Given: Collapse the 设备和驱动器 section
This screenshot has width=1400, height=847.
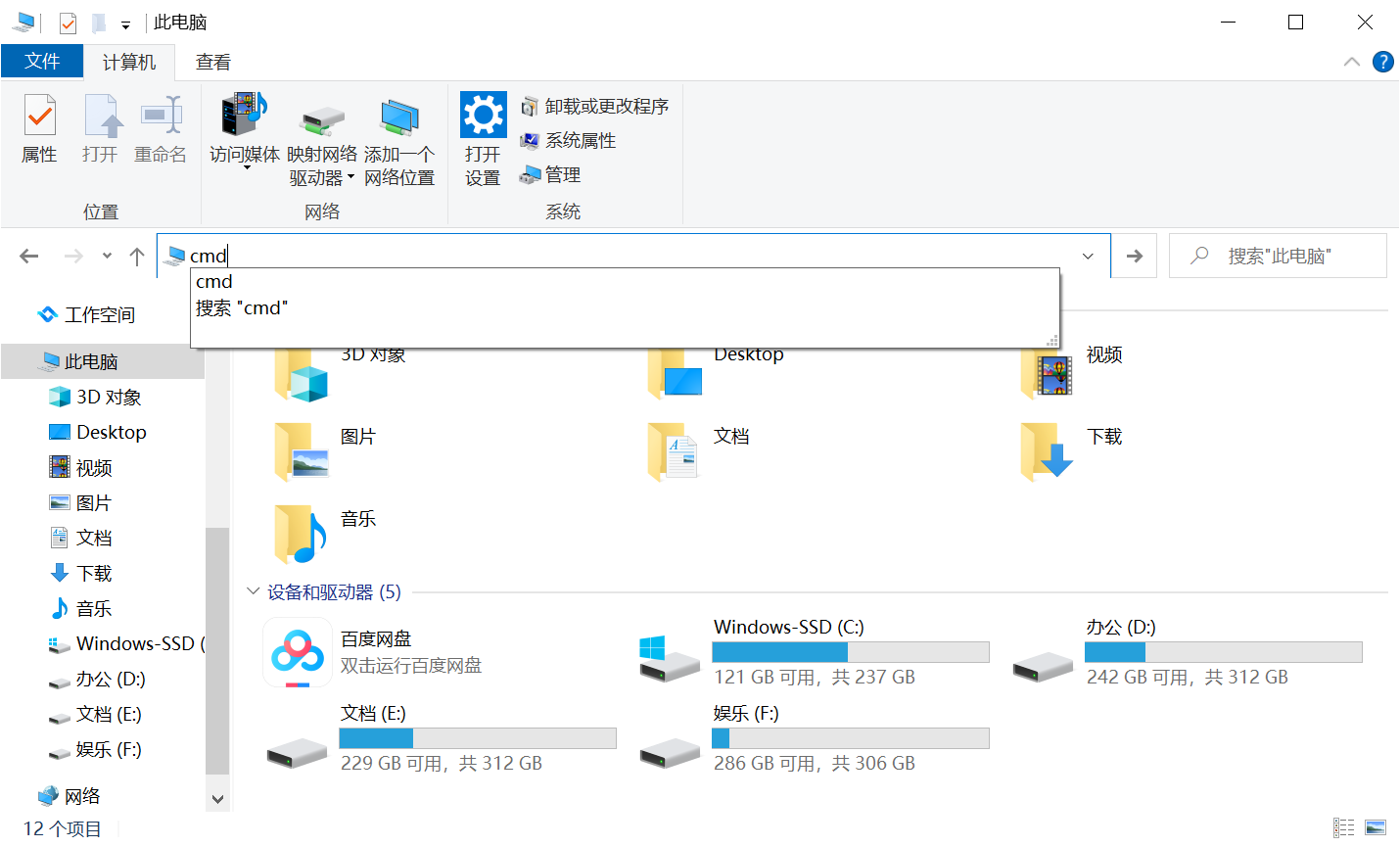Looking at the screenshot, I should pyautogui.click(x=253, y=591).
